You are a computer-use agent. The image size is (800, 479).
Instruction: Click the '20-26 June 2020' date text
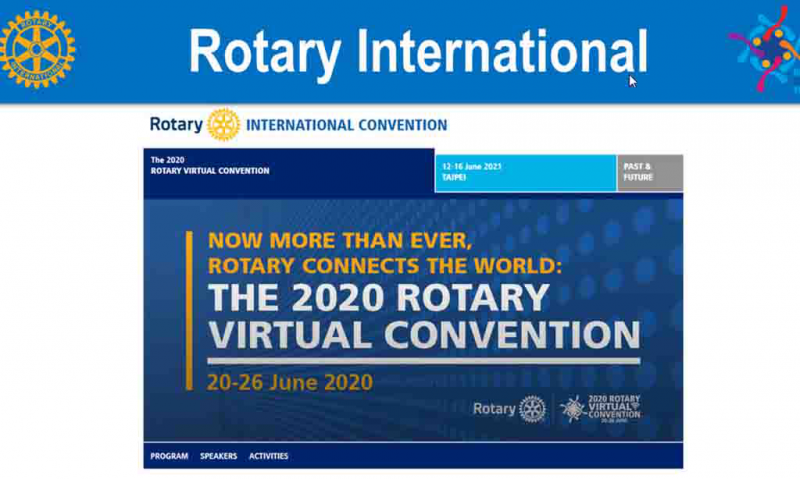[x=290, y=382]
